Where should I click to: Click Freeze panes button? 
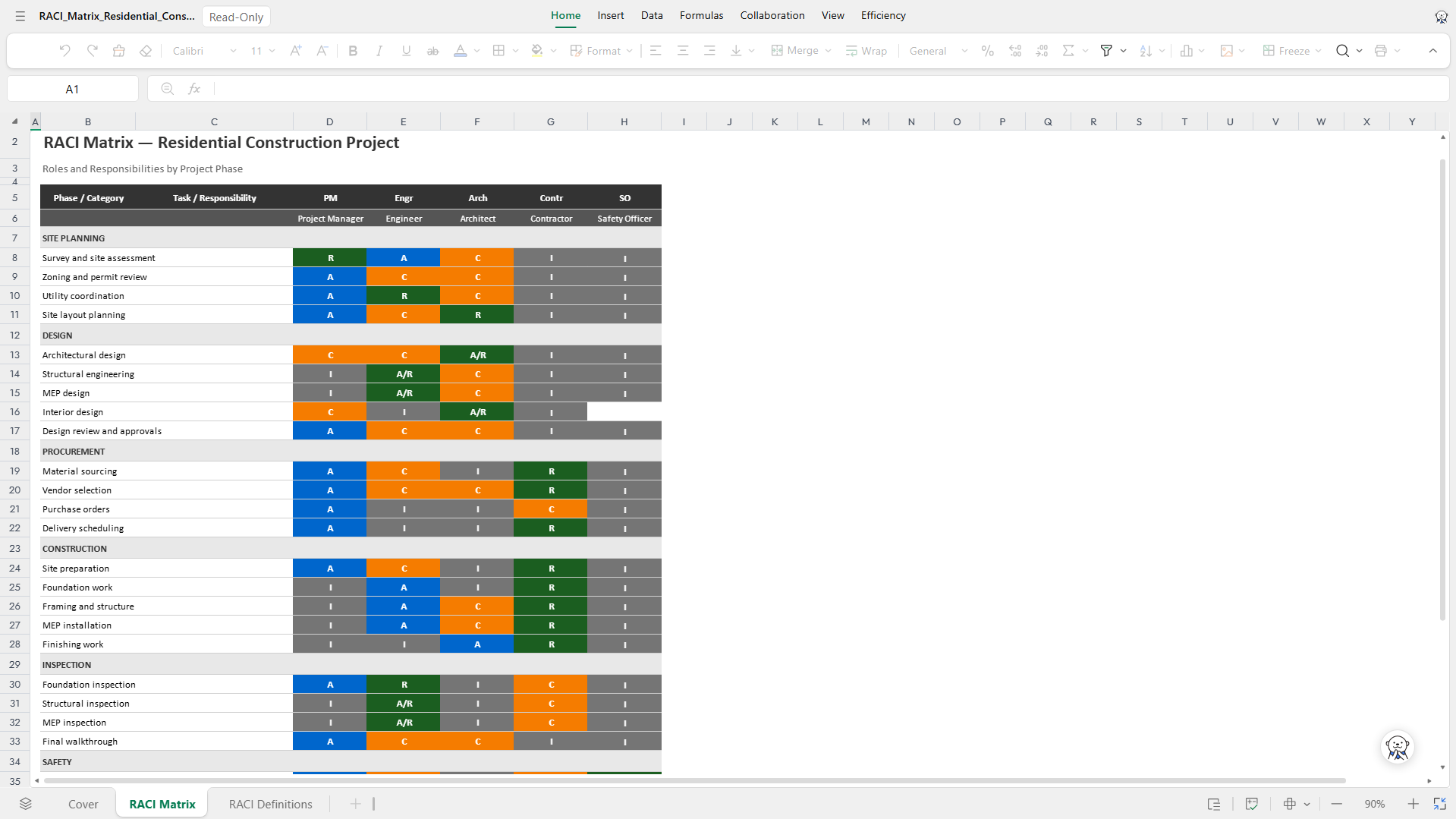pyautogui.click(x=1286, y=51)
